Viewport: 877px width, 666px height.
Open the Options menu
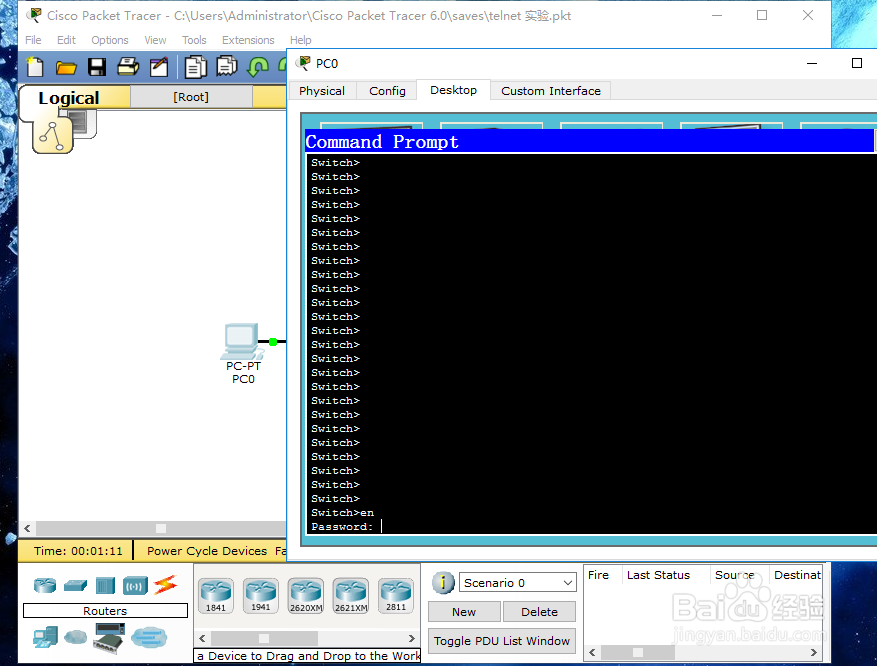click(x=110, y=40)
